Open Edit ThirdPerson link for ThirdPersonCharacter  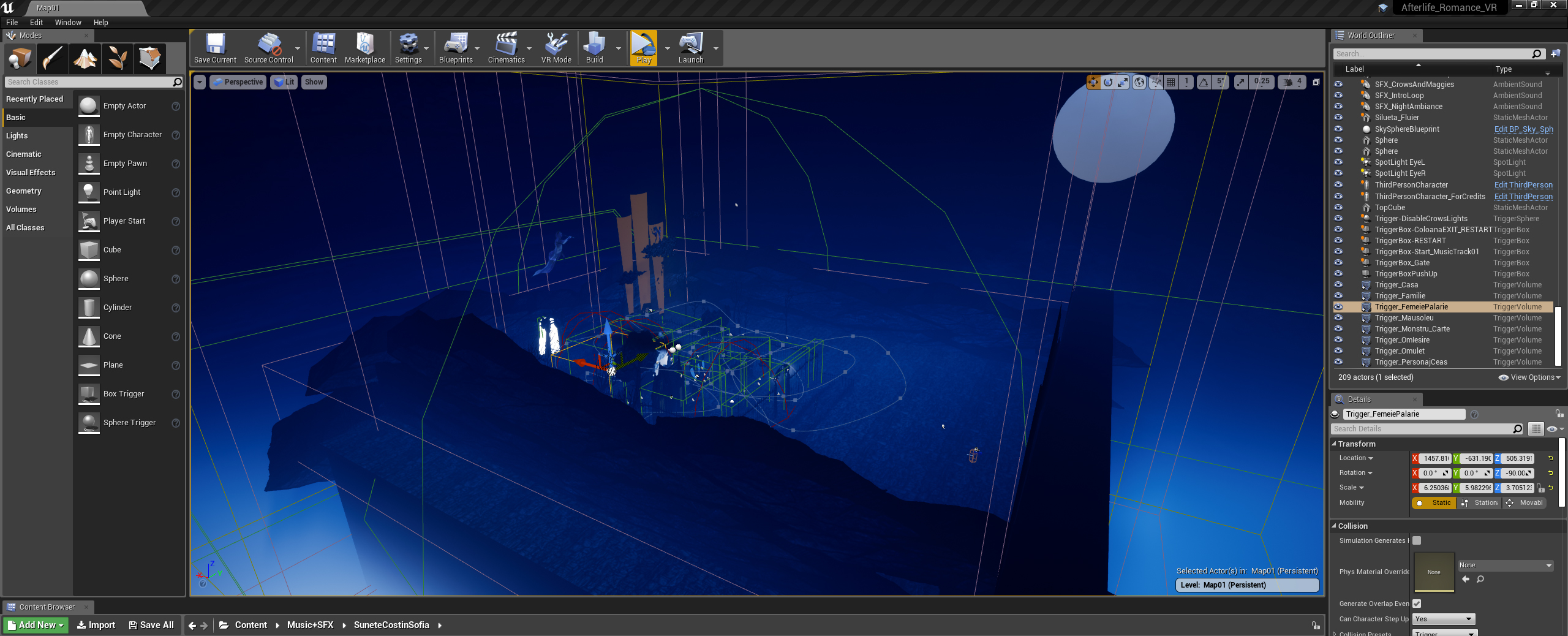click(1523, 185)
